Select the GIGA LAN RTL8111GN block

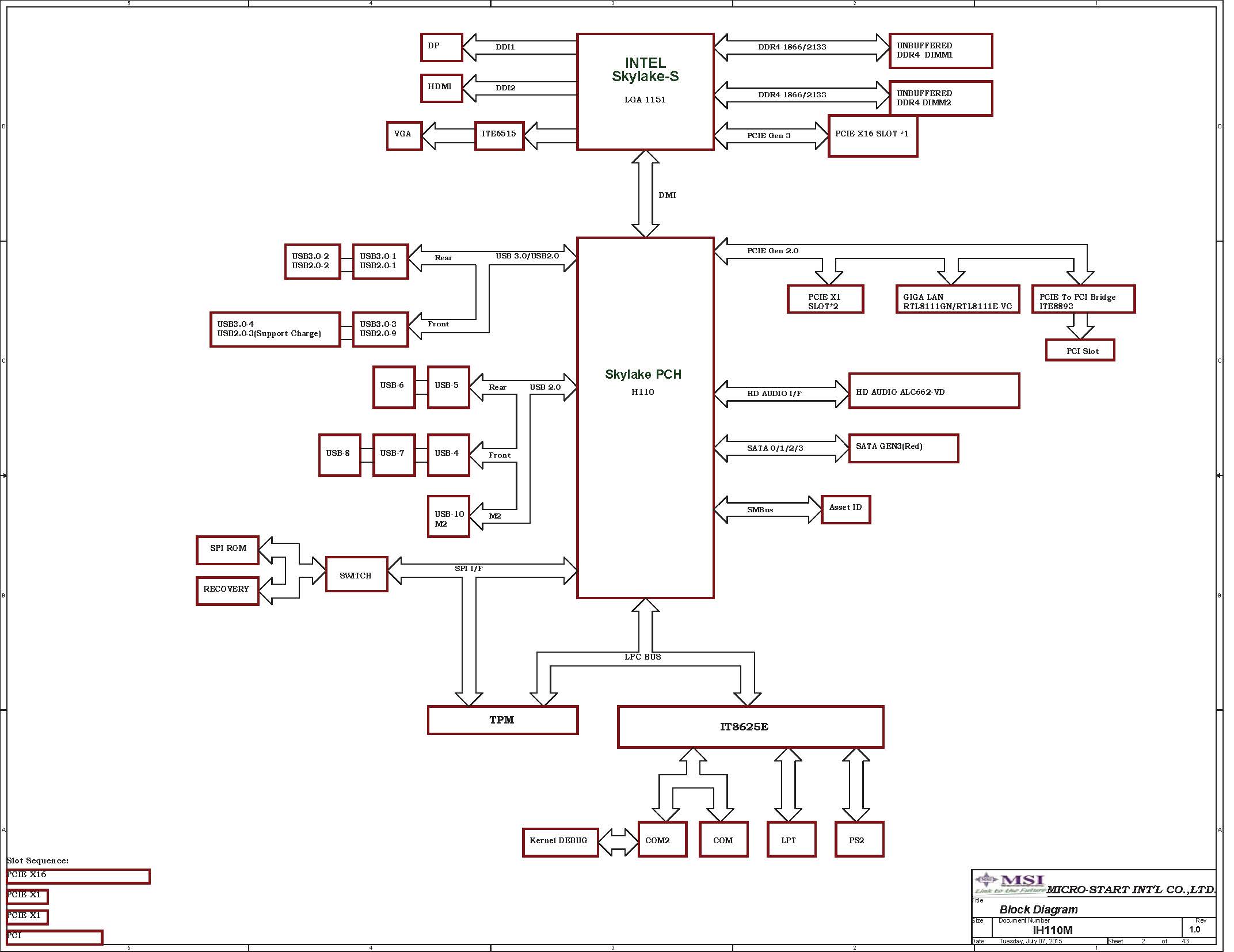tap(957, 299)
